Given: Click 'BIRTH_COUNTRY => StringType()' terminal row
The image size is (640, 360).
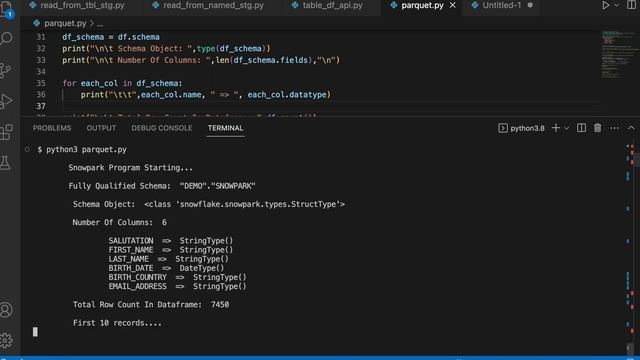Looking at the screenshot, I should (177, 277).
